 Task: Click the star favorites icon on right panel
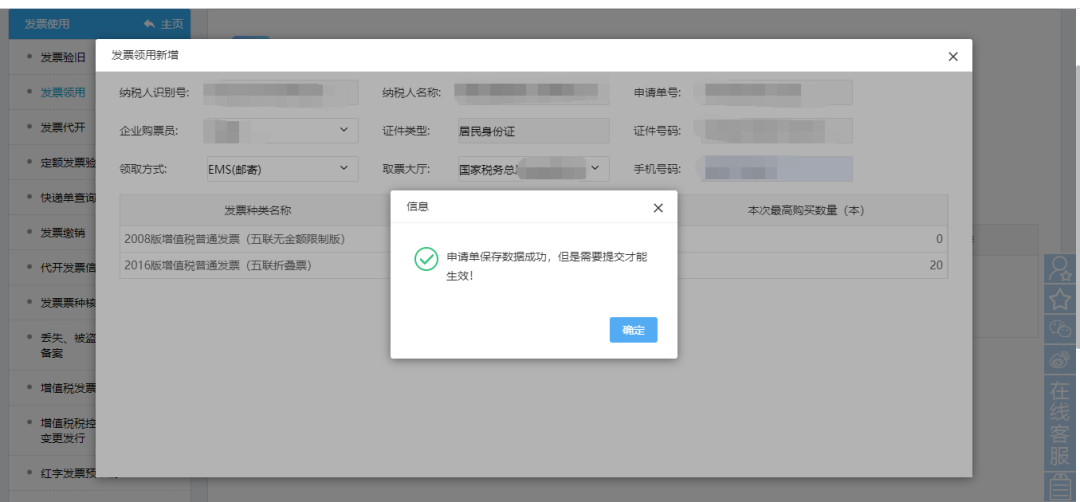click(x=1060, y=299)
